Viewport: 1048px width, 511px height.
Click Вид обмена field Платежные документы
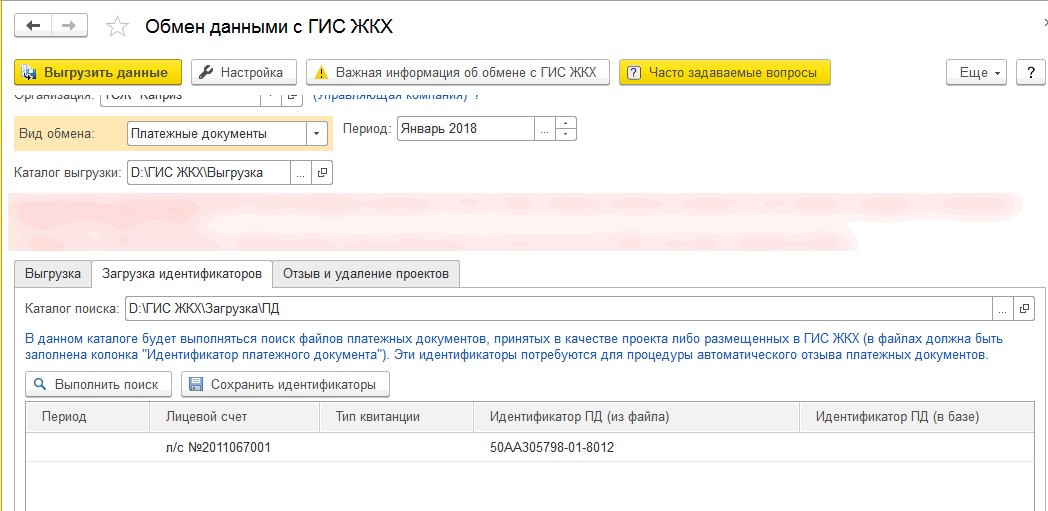217,133
